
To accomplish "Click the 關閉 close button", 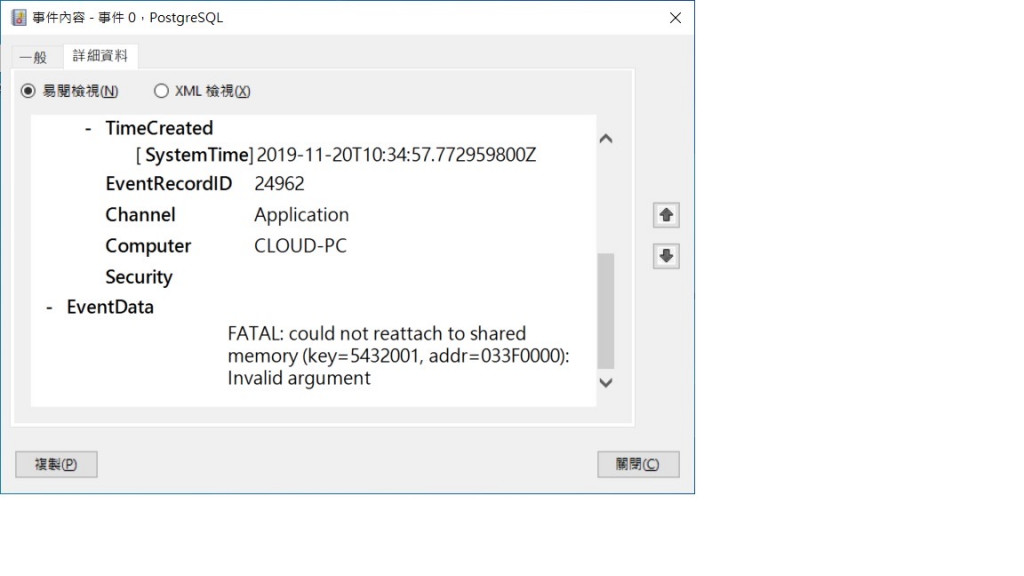I will point(638,464).
